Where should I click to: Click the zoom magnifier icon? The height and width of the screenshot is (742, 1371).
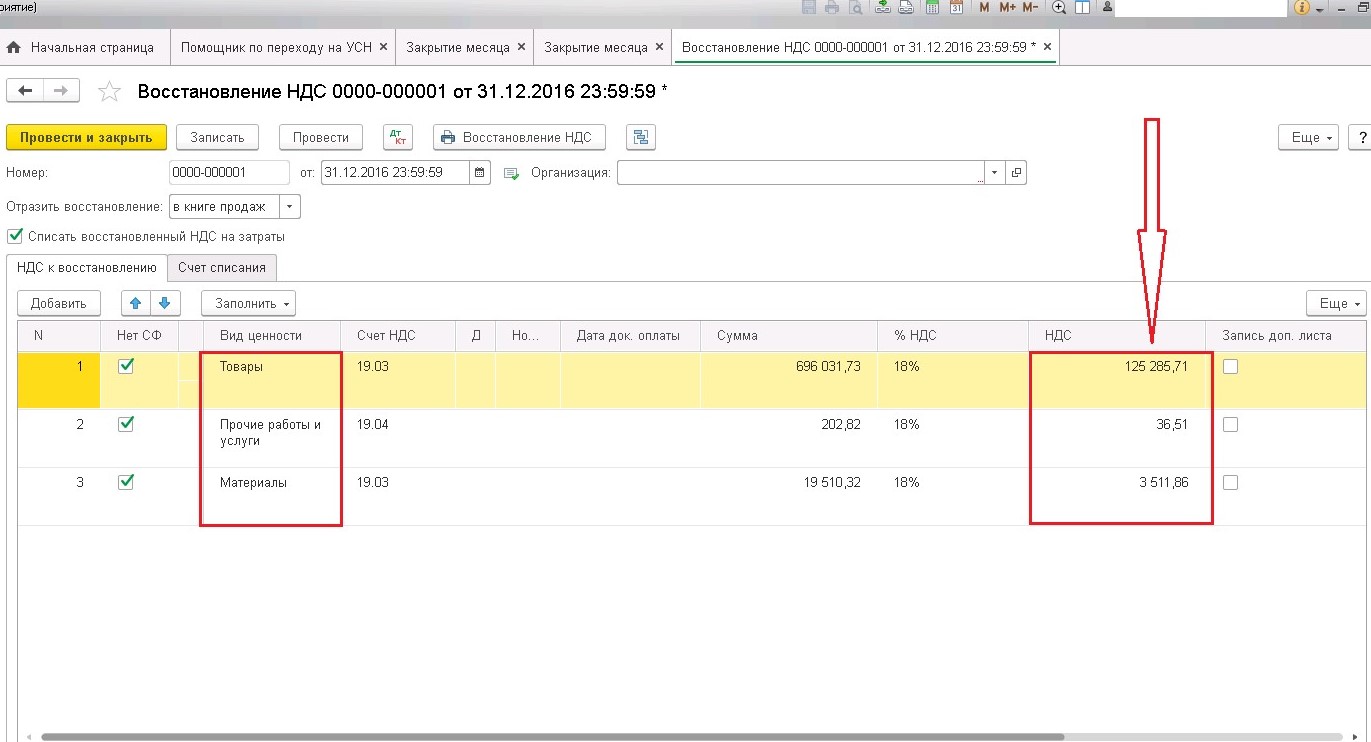pyautogui.click(x=1059, y=8)
